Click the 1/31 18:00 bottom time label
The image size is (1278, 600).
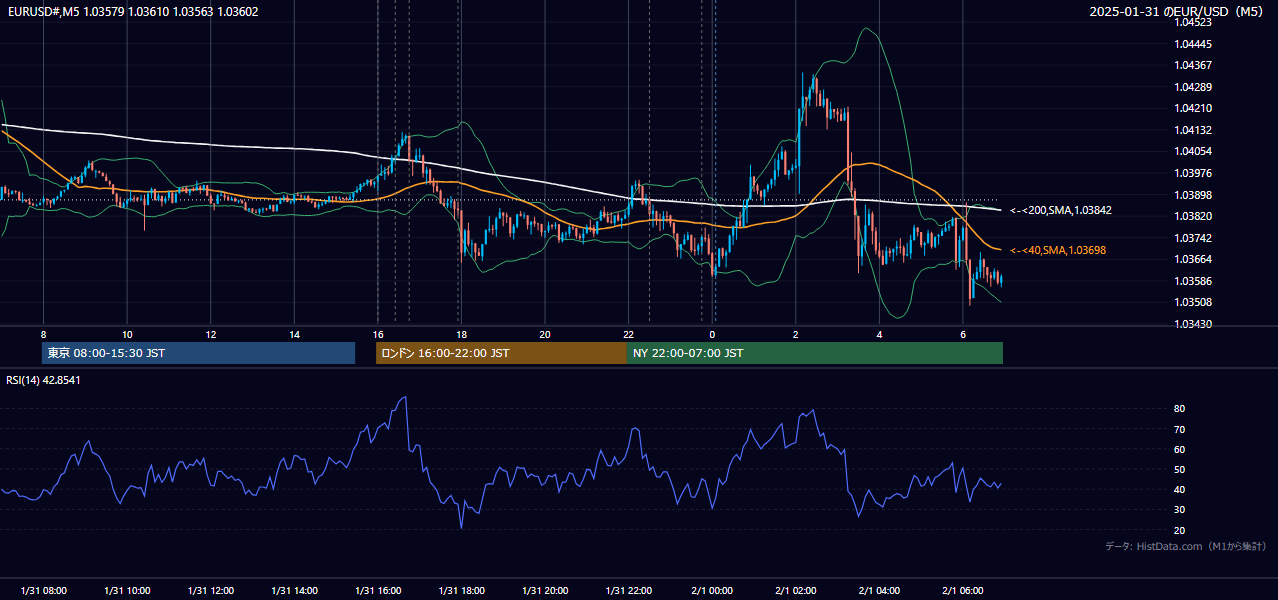(461, 591)
